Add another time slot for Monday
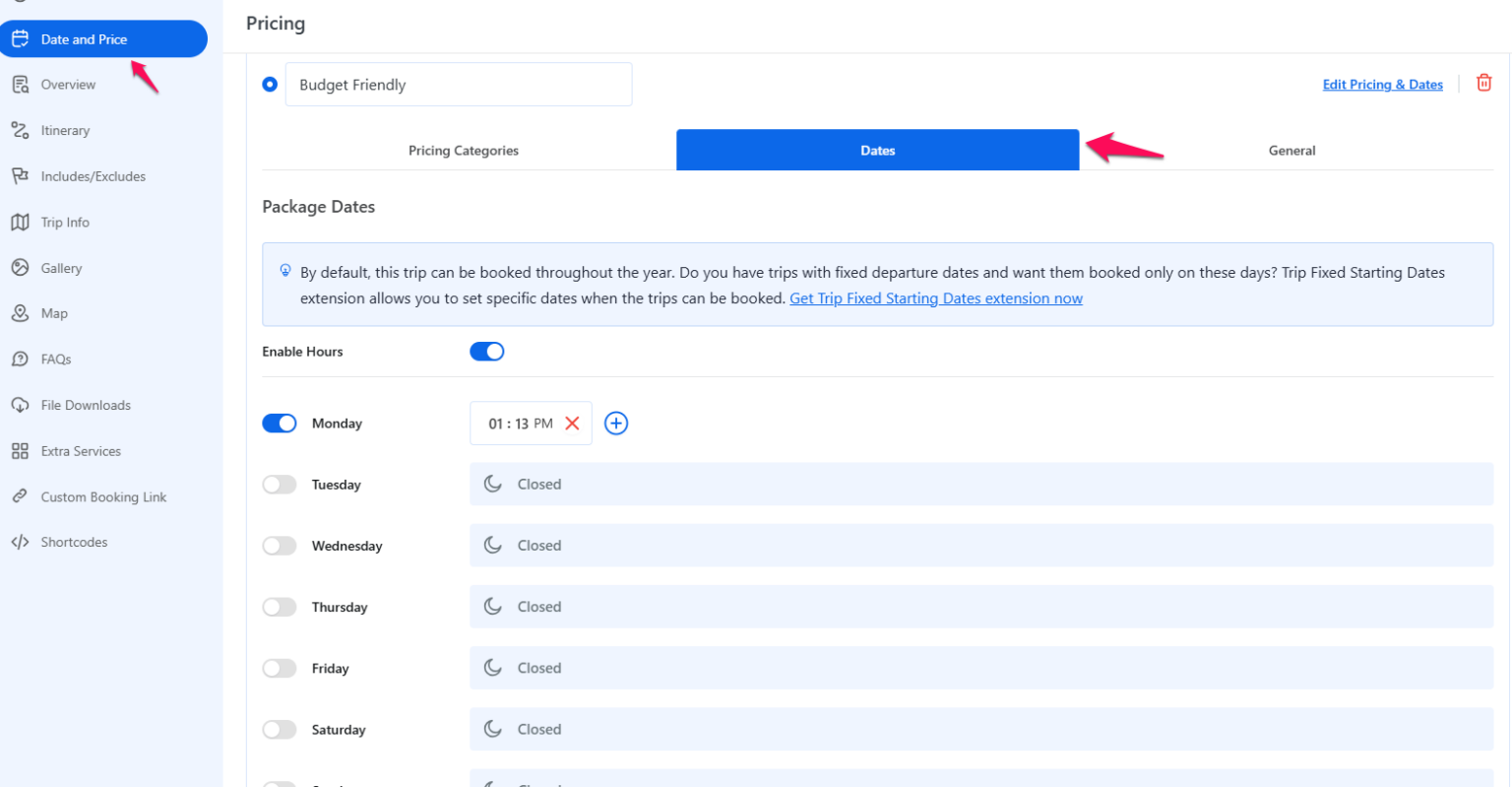The width and height of the screenshot is (1512, 787). tap(616, 423)
